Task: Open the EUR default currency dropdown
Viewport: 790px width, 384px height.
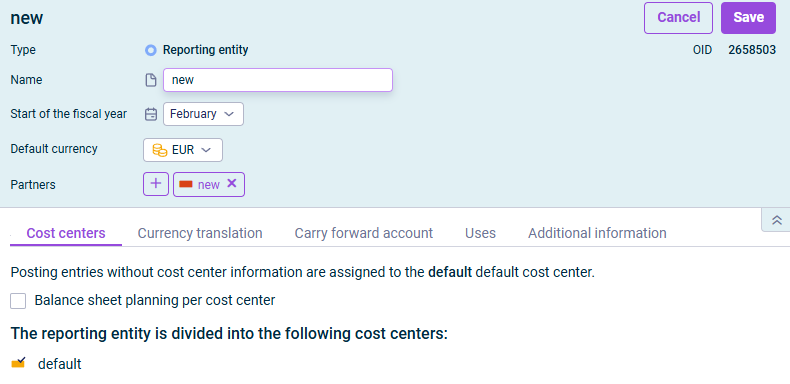Action: pyautogui.click(x=183, y=150)
